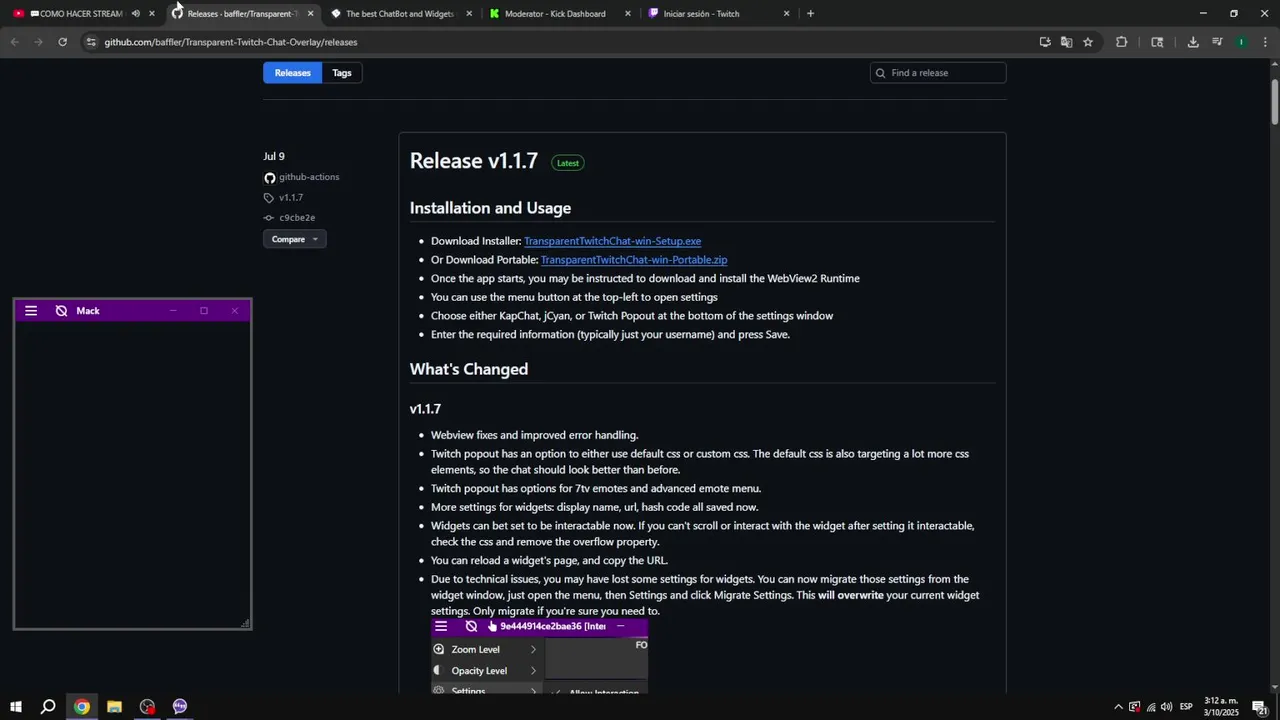The width and height of the screenshot is (1280, 720).
Task: Go forward in browser history
Action: tap(38, 42)
